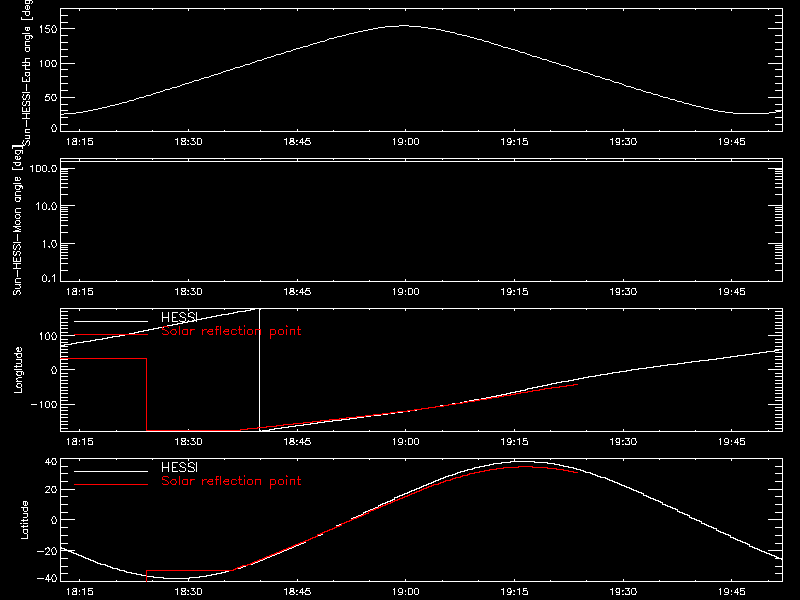Click 0.1 tick on Moon angle axis
The image size is (800, 600).
coord(48,279)
